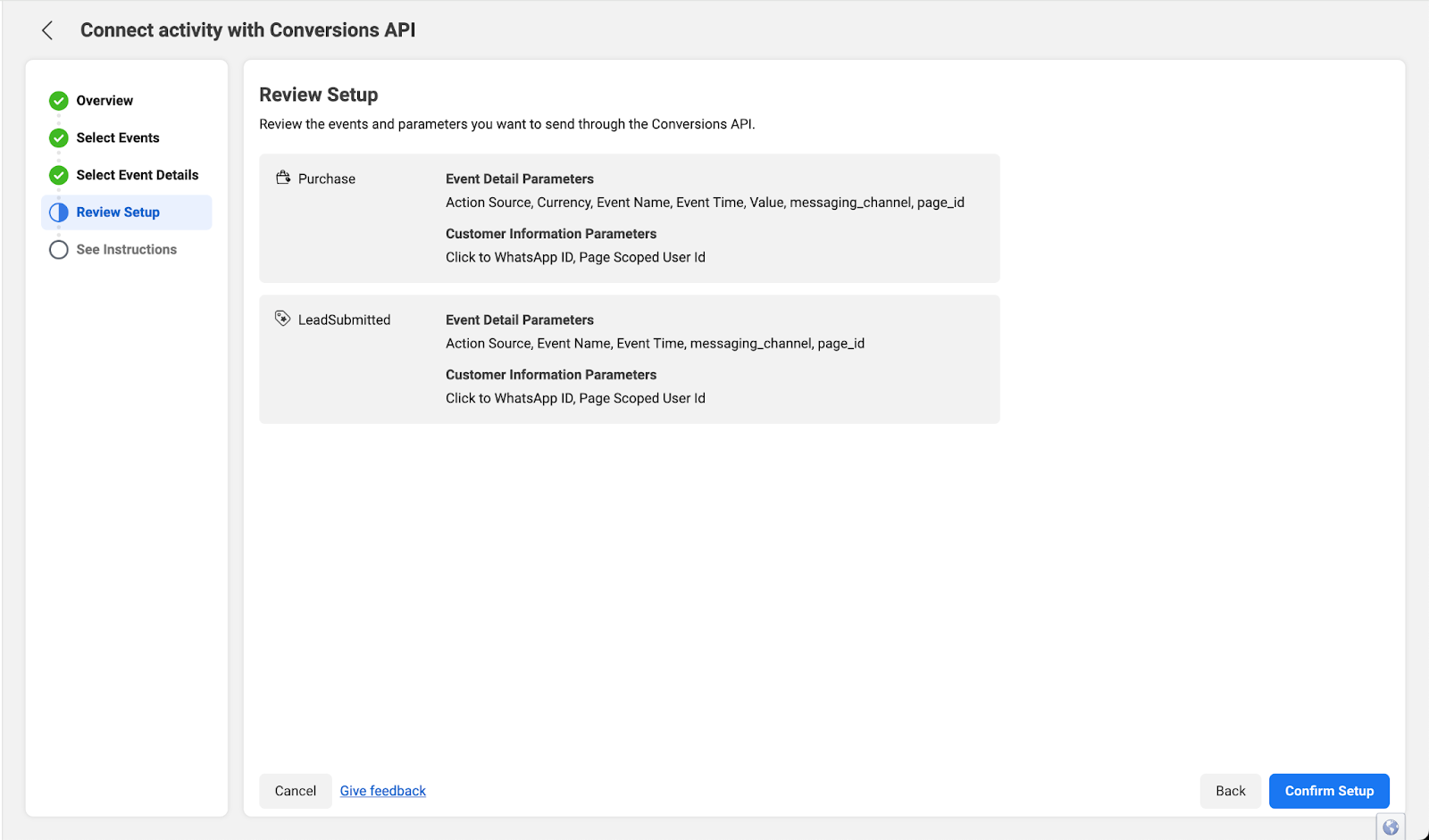1429x840 pixels.
Task: Open the Select Events step
Action: pos(118,138)
